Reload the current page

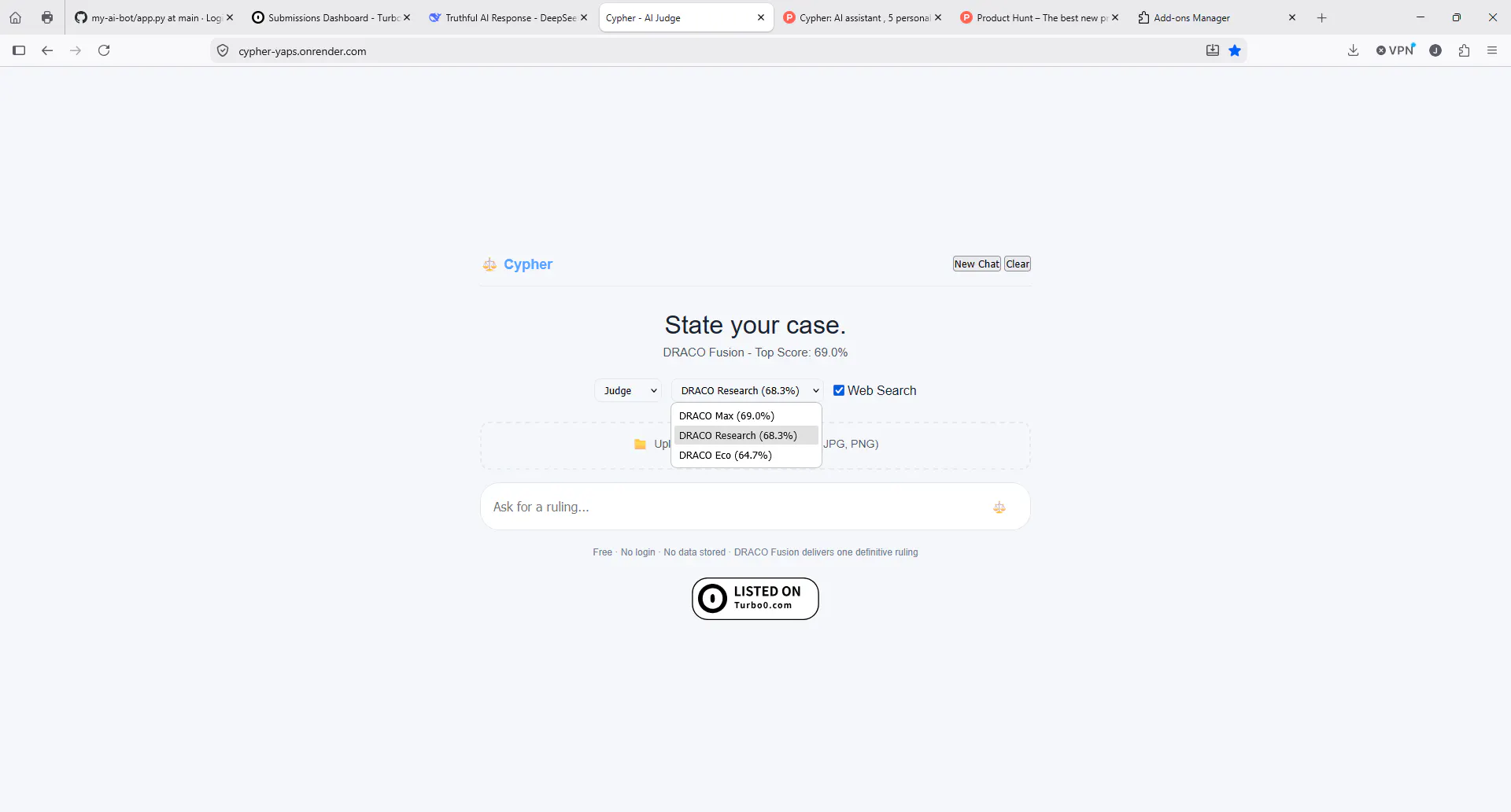click(104, 50)
